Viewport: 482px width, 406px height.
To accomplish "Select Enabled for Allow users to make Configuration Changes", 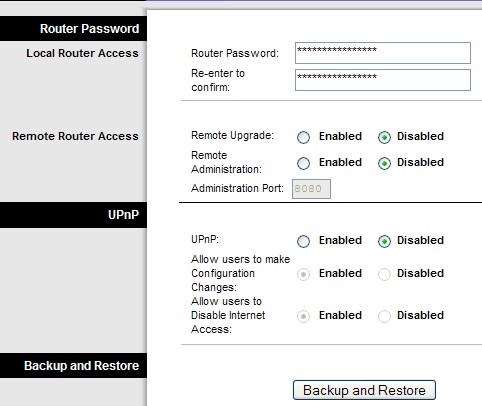I will click(303, 274).
